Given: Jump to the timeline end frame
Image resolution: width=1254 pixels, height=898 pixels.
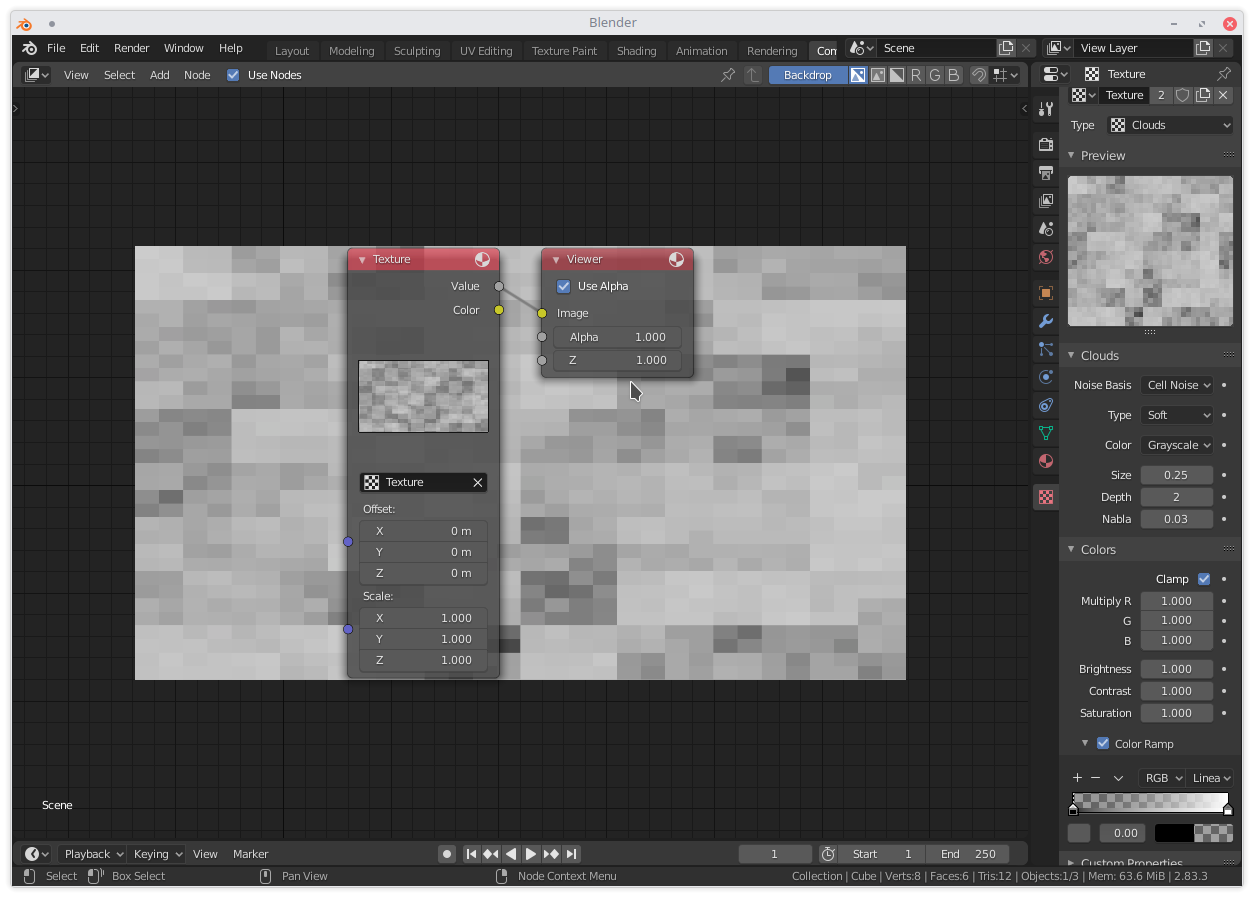Looking at the screenshot, I should click(571, 854).
